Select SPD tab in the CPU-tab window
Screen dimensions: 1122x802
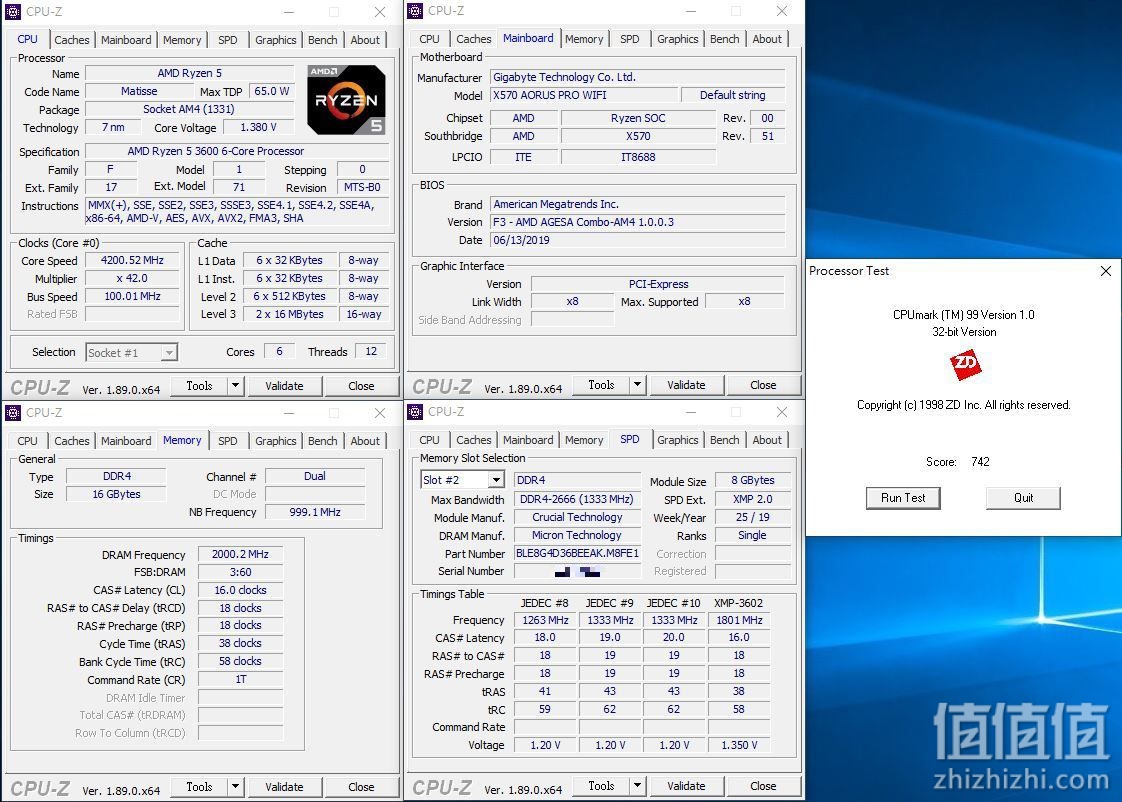(x=228, y=40)
